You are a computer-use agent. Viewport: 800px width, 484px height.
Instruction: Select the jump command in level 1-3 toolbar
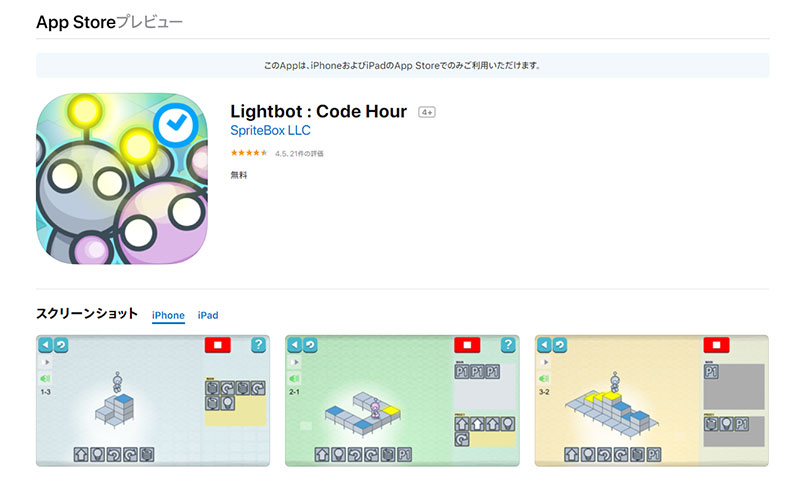(x=146, y=454)
